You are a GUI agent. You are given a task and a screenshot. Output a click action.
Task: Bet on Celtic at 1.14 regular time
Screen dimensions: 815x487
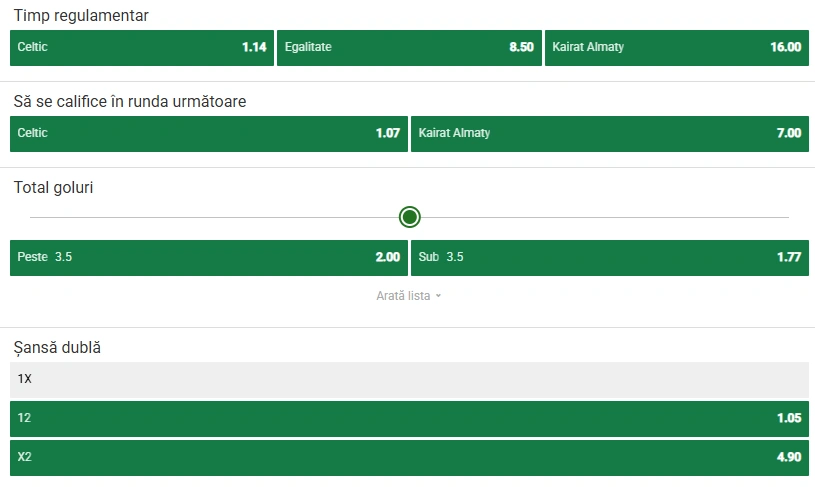(x=142, y=48)
